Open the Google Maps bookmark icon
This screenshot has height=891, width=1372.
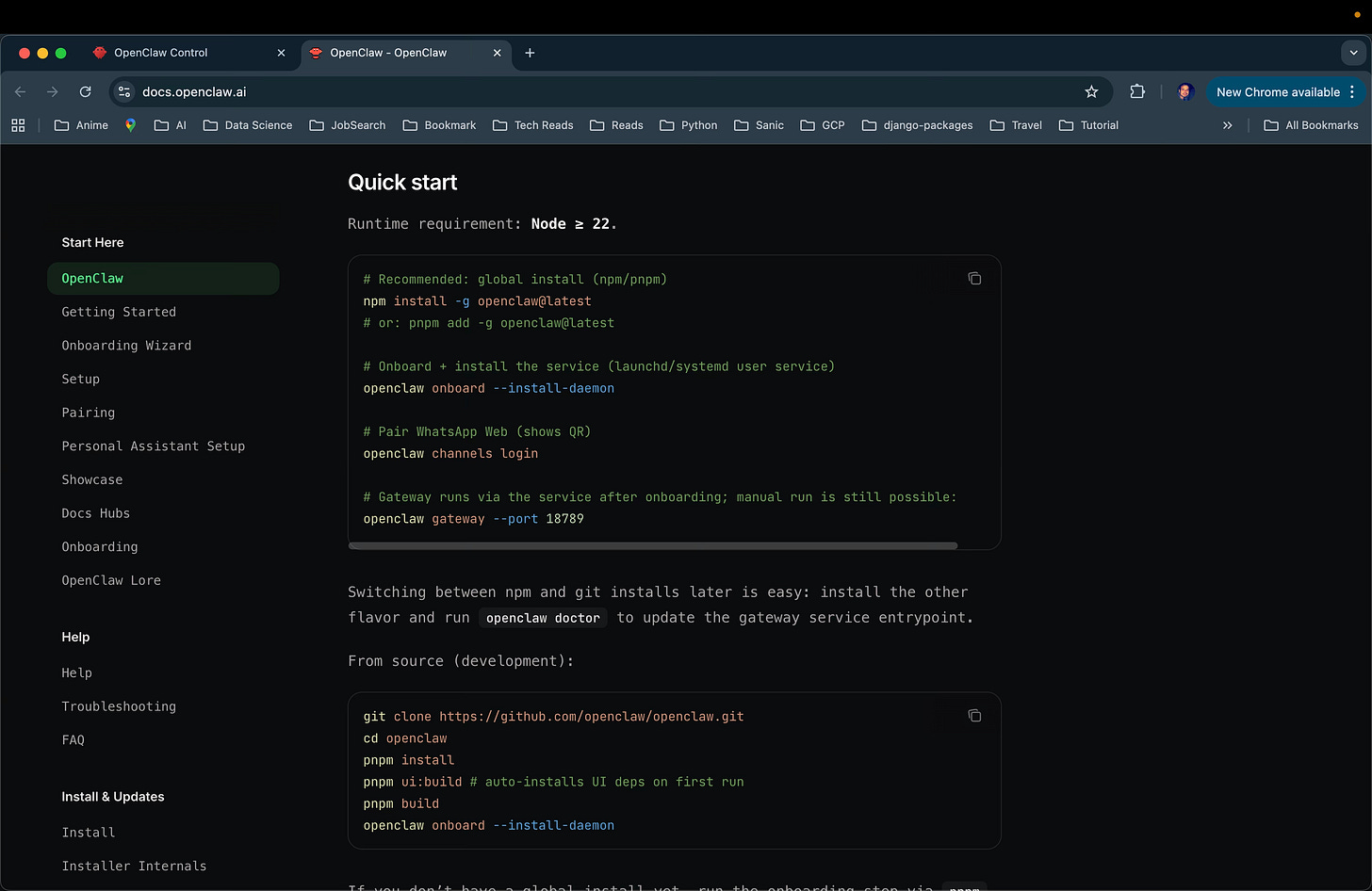click(x=130, y=125)
